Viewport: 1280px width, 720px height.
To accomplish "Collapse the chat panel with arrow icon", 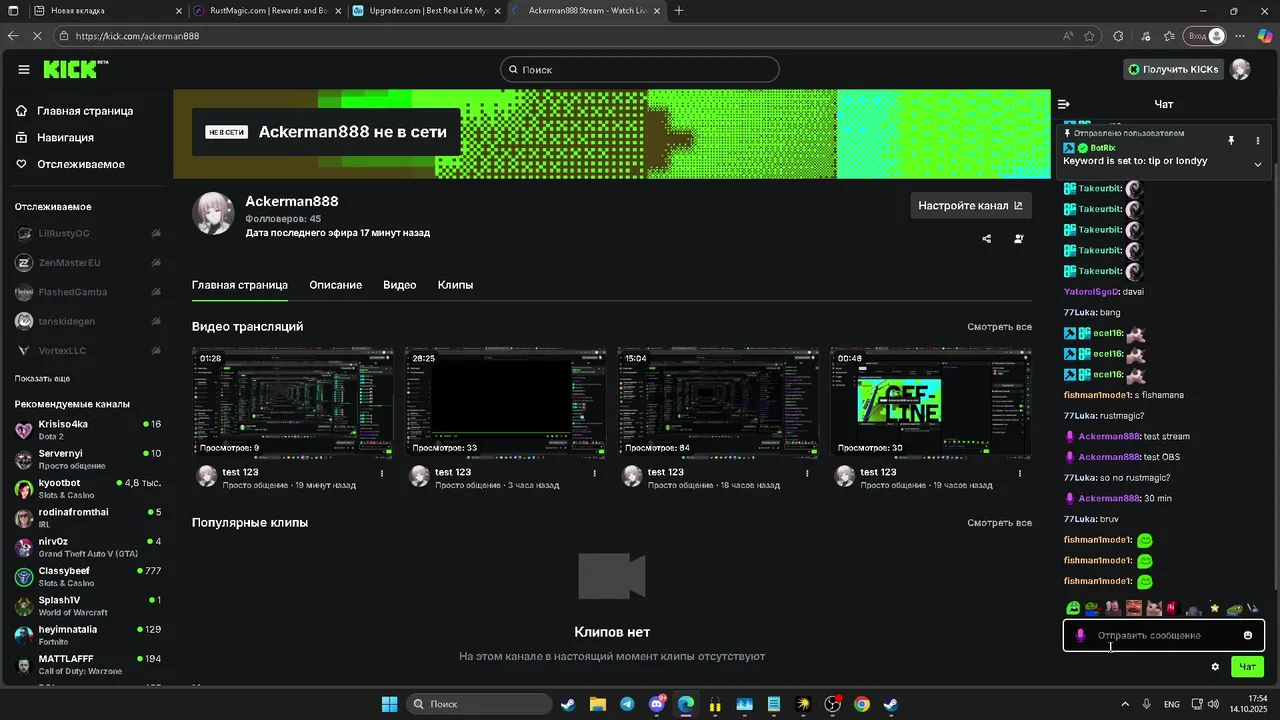I will [x=1064, y=104].
